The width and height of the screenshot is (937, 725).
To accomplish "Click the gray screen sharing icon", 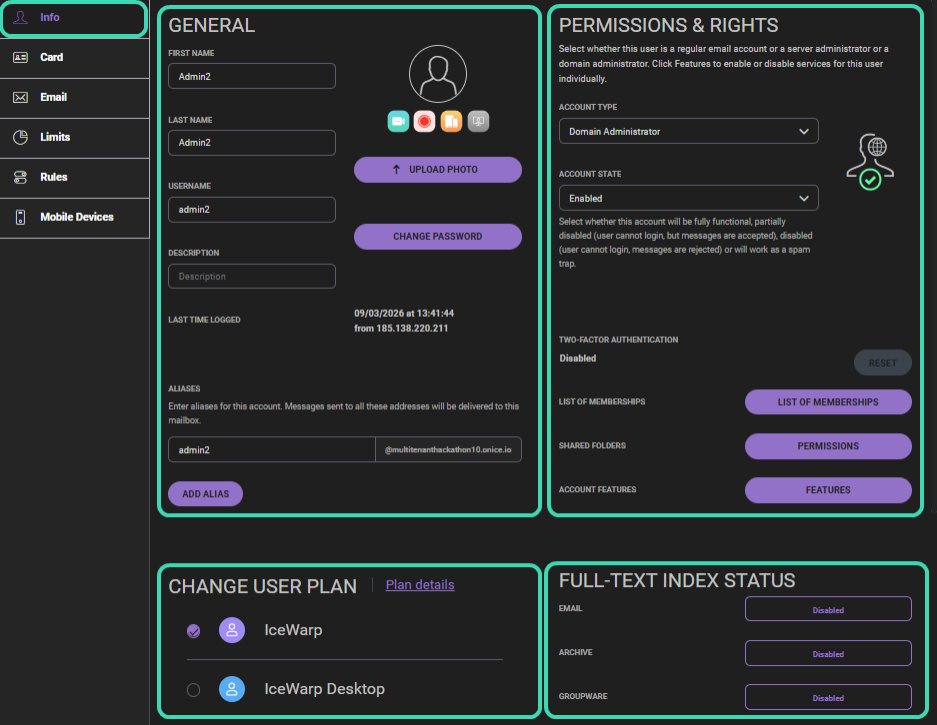I will (478, 120).
